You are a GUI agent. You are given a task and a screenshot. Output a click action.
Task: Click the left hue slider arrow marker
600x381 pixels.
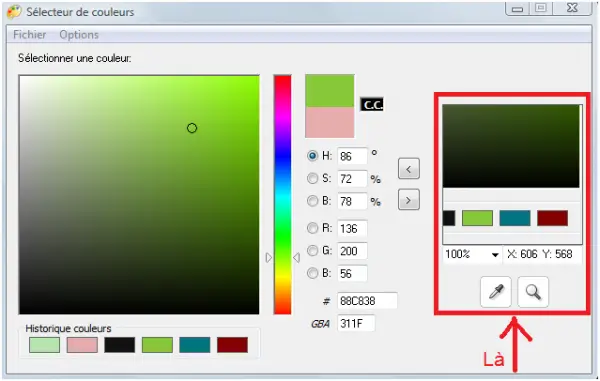[x=269, y=258]
